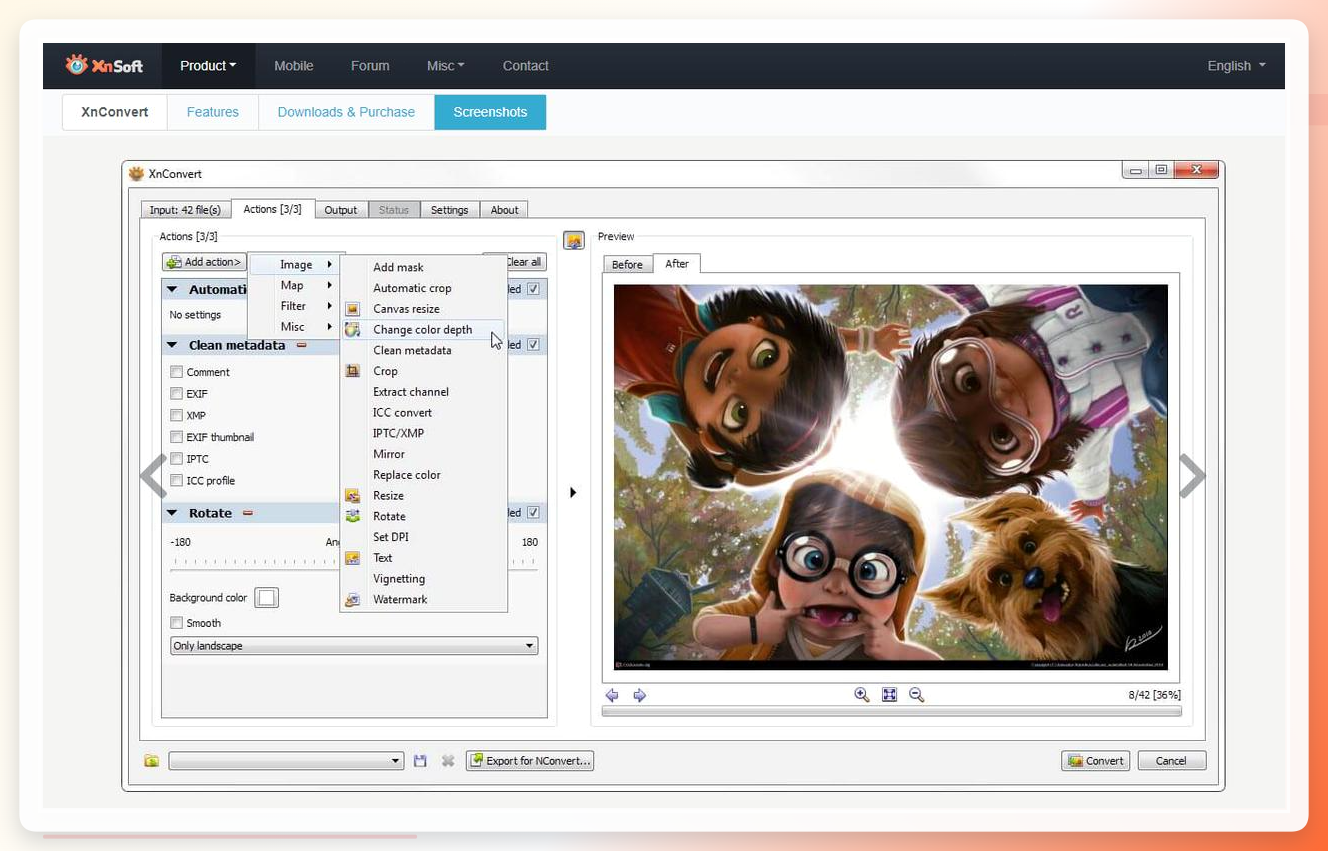Image resolution: width=1328 pixels, height=851 pixels.
Task: Fit preview image to window
Action: 890,695
